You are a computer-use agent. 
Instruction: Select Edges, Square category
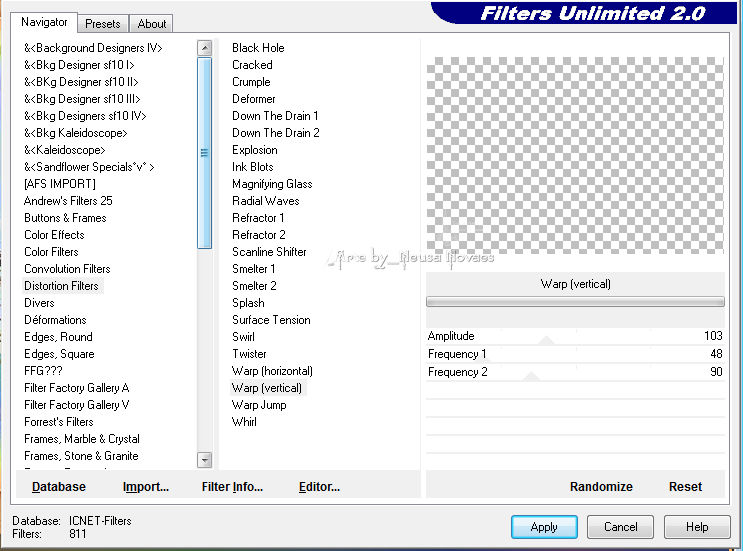tap(59, 354)
